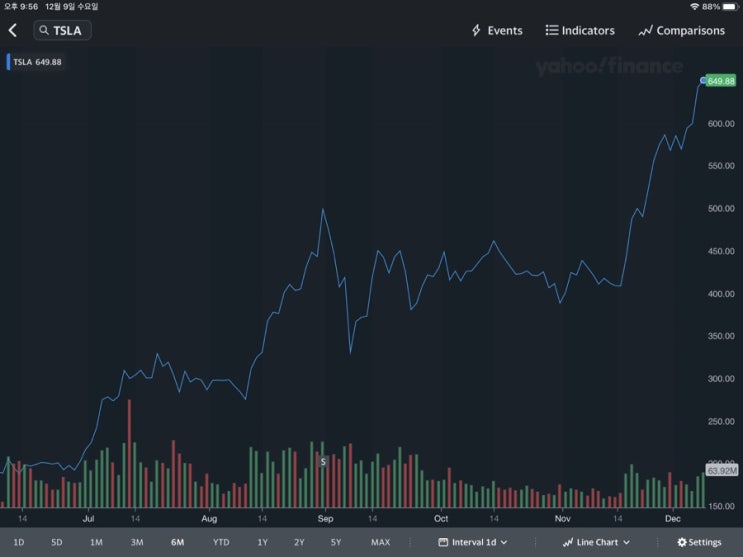Click the blue TSLA series color bar
The width and height of the screenshot is (743, 557).
[8, 62]
